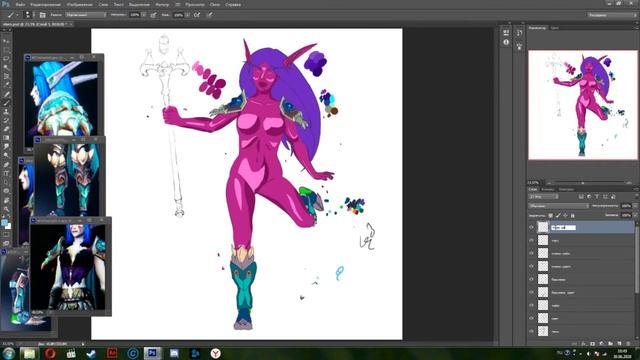Select the Hand tool
Screen dimensions: 640x360
coord(6,200)
